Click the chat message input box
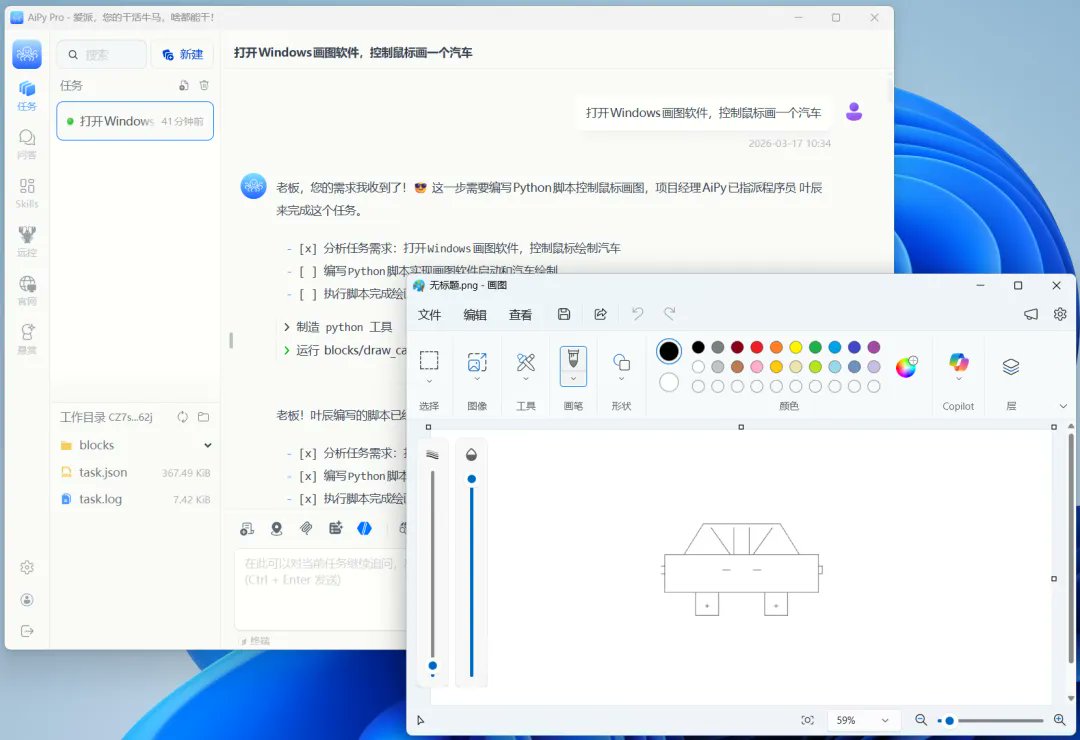 321,589
